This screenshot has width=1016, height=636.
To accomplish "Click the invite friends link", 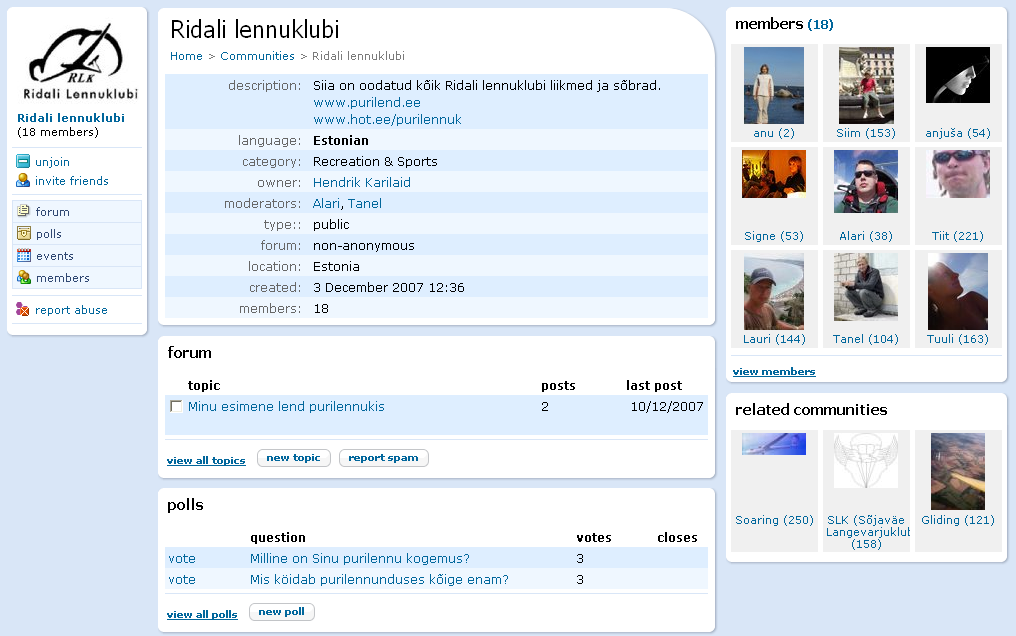I will pyautogui.click(x=72, y=181).
